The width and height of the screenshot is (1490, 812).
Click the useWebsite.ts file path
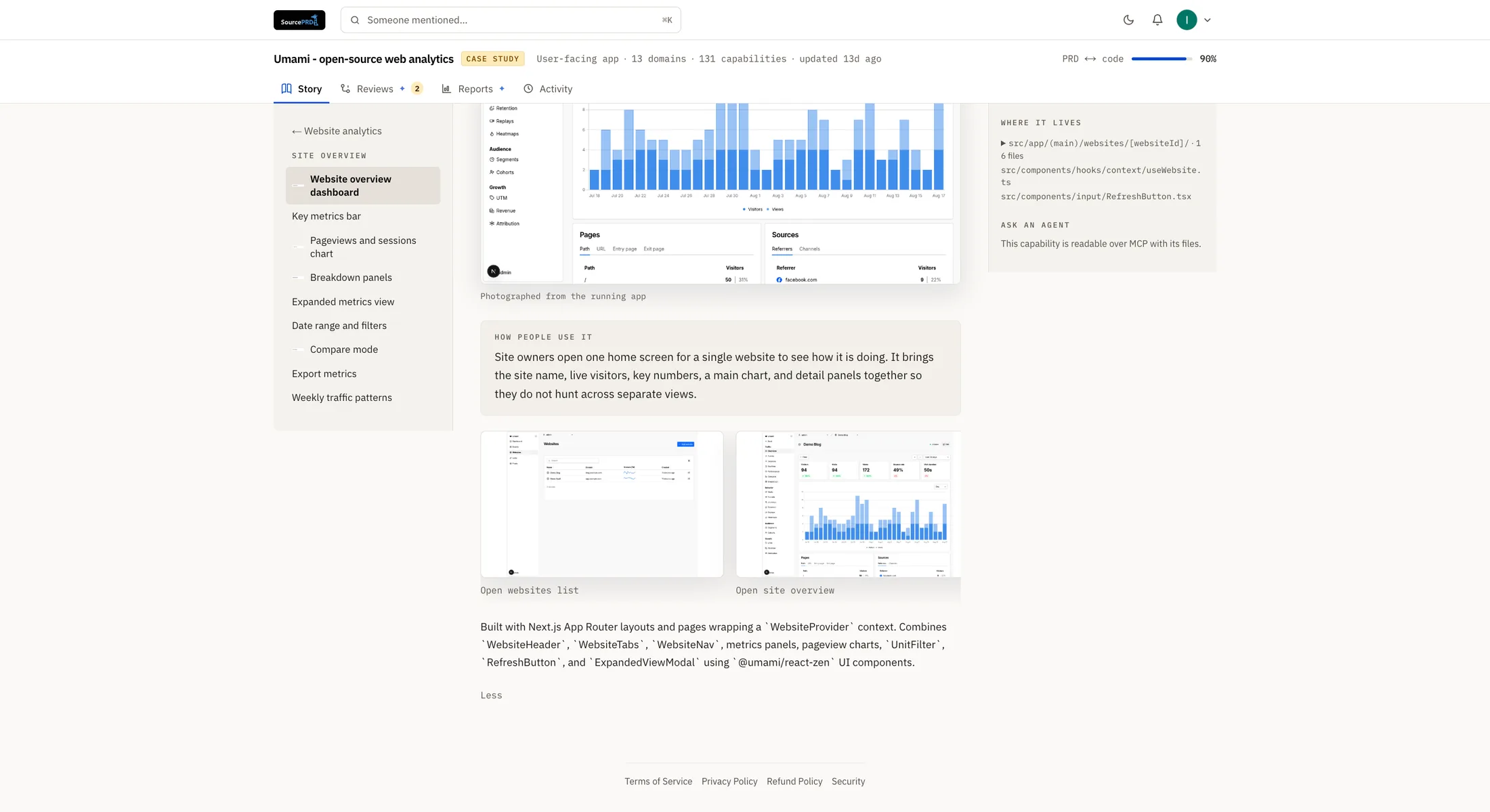click(x=1101, y=176)
